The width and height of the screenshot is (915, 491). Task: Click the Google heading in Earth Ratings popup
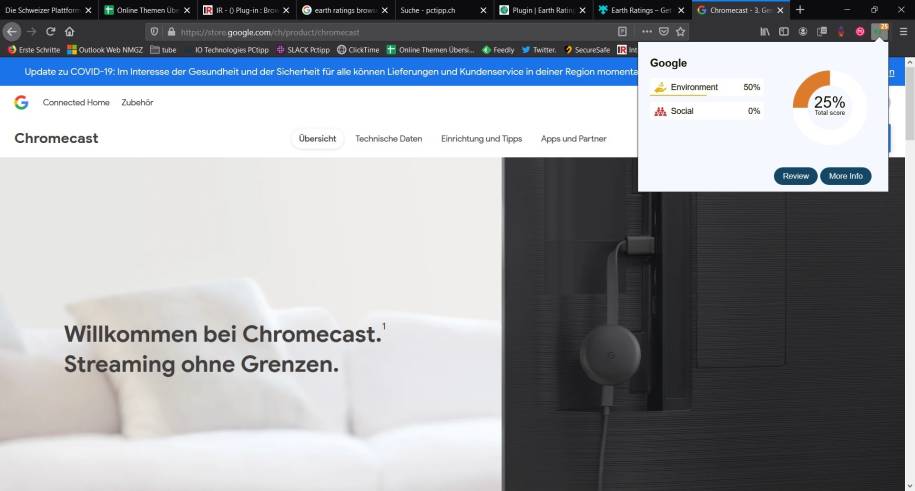(x=668, y=63)
